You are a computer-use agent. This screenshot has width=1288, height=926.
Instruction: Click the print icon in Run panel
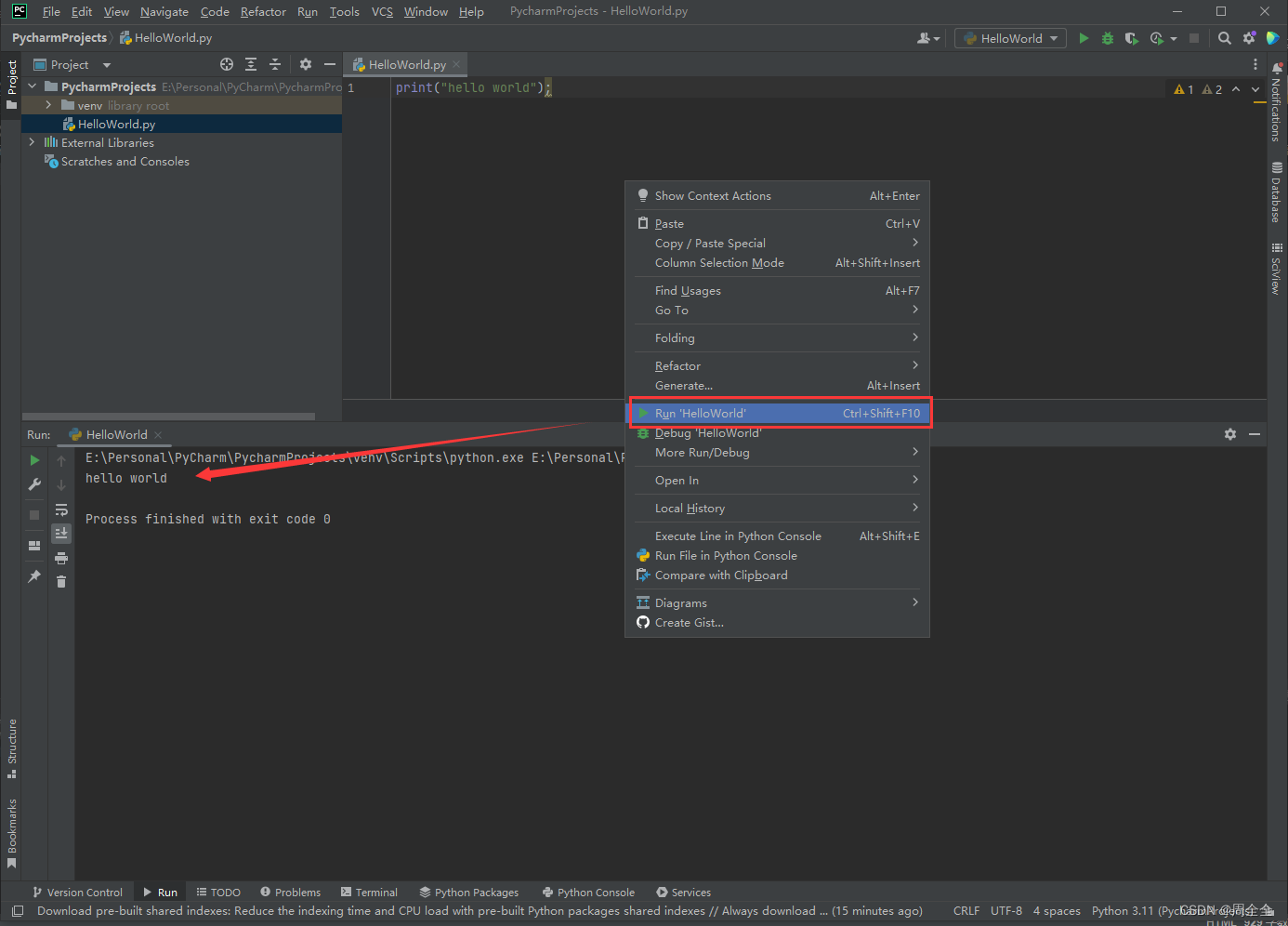tap(61, 558)
